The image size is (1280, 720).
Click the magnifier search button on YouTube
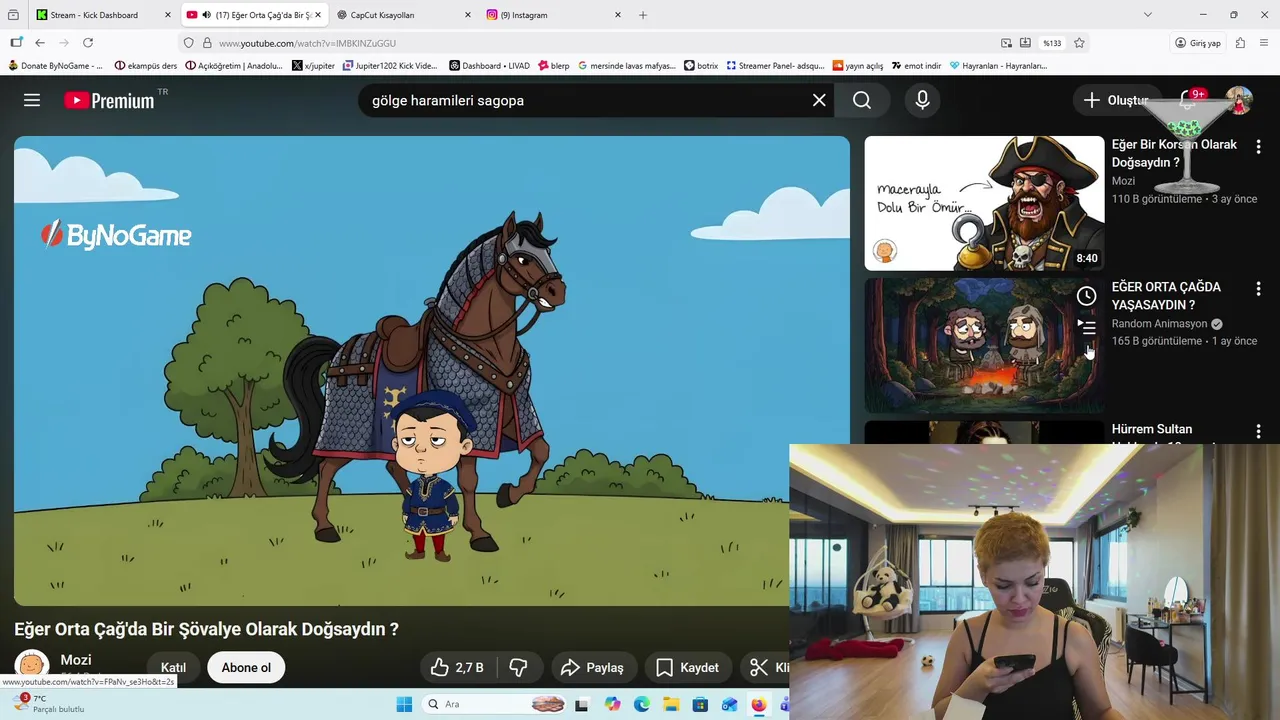point(862,100)
